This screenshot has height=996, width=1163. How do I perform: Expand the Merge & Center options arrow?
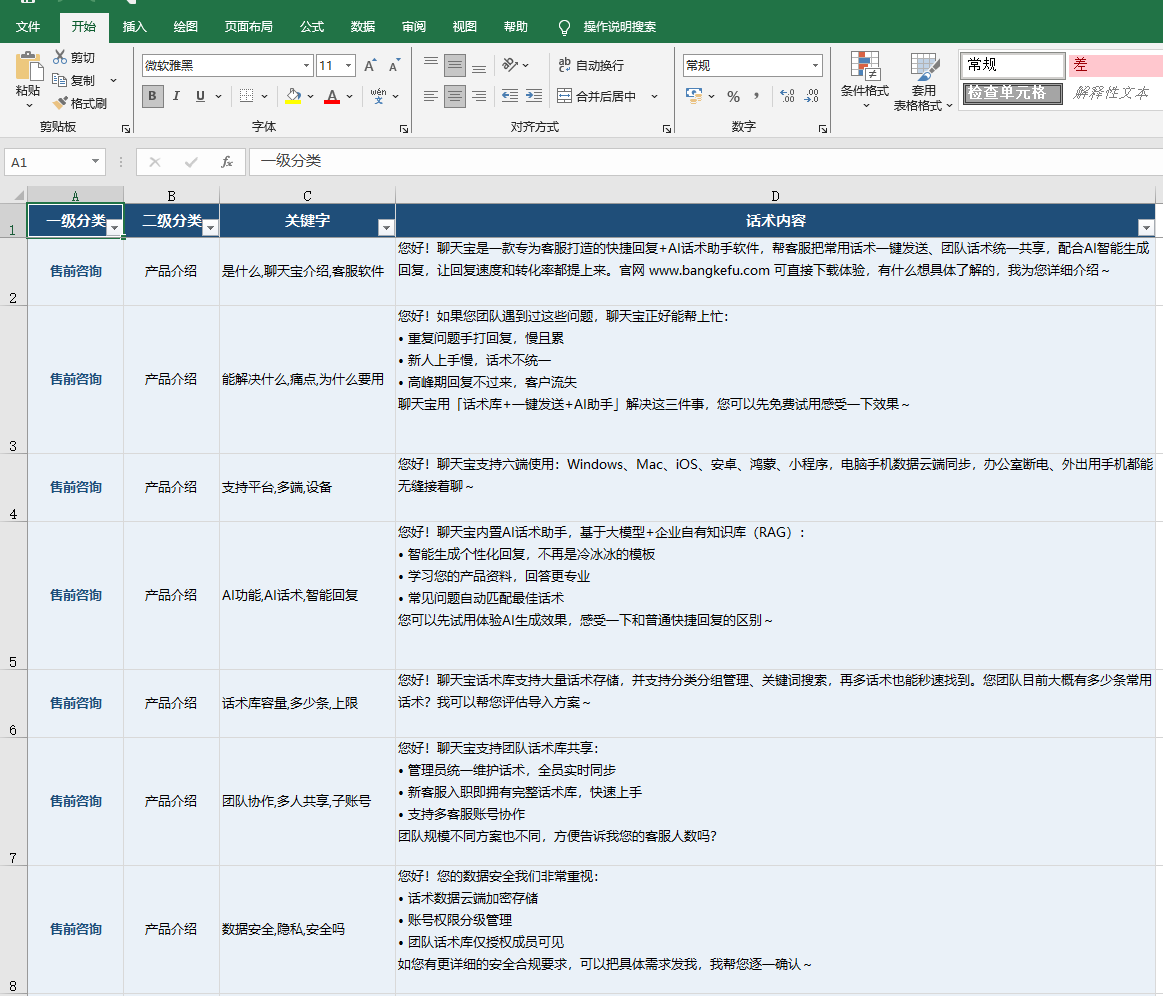(x=654, y=96)
